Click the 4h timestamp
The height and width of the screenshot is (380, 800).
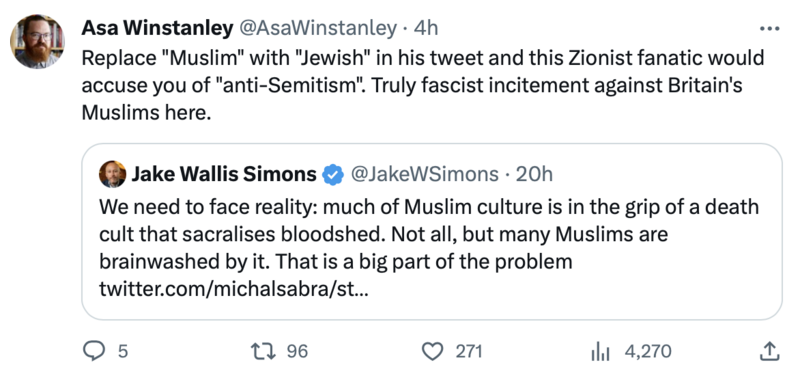pos(426,29)
